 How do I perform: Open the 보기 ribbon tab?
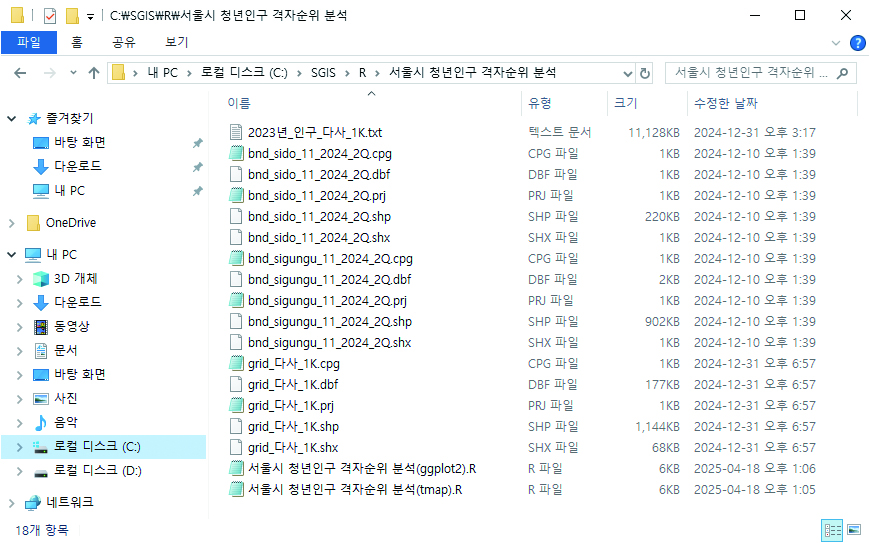177,42
